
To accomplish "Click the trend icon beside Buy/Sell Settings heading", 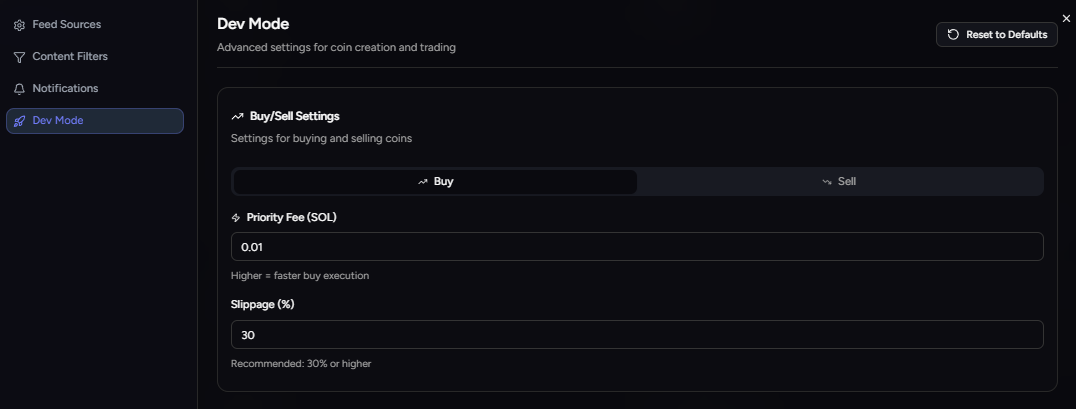I will pyautogui.click(x=237, y=117).
